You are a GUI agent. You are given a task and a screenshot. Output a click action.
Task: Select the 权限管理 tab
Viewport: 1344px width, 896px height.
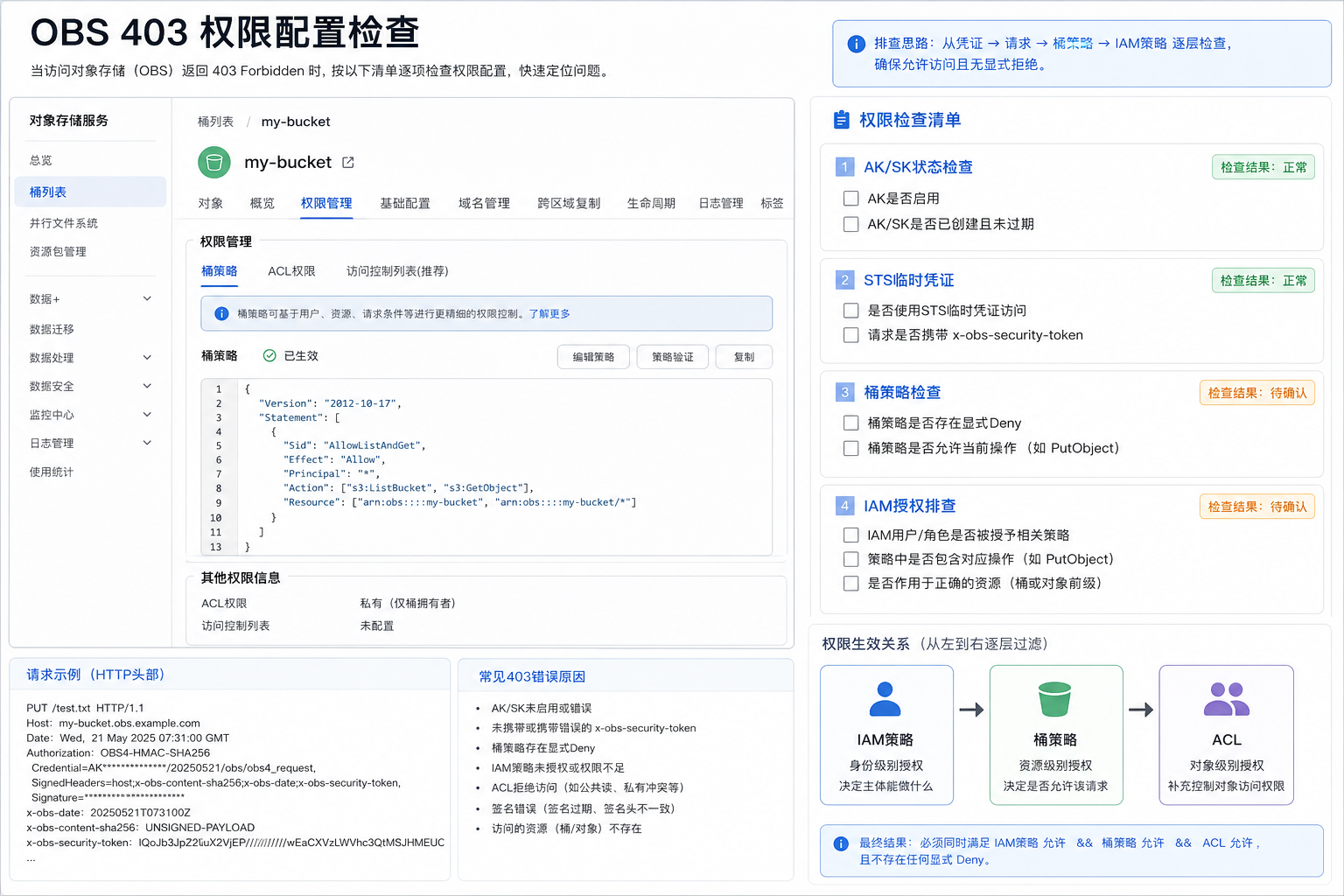pos(326,203)
